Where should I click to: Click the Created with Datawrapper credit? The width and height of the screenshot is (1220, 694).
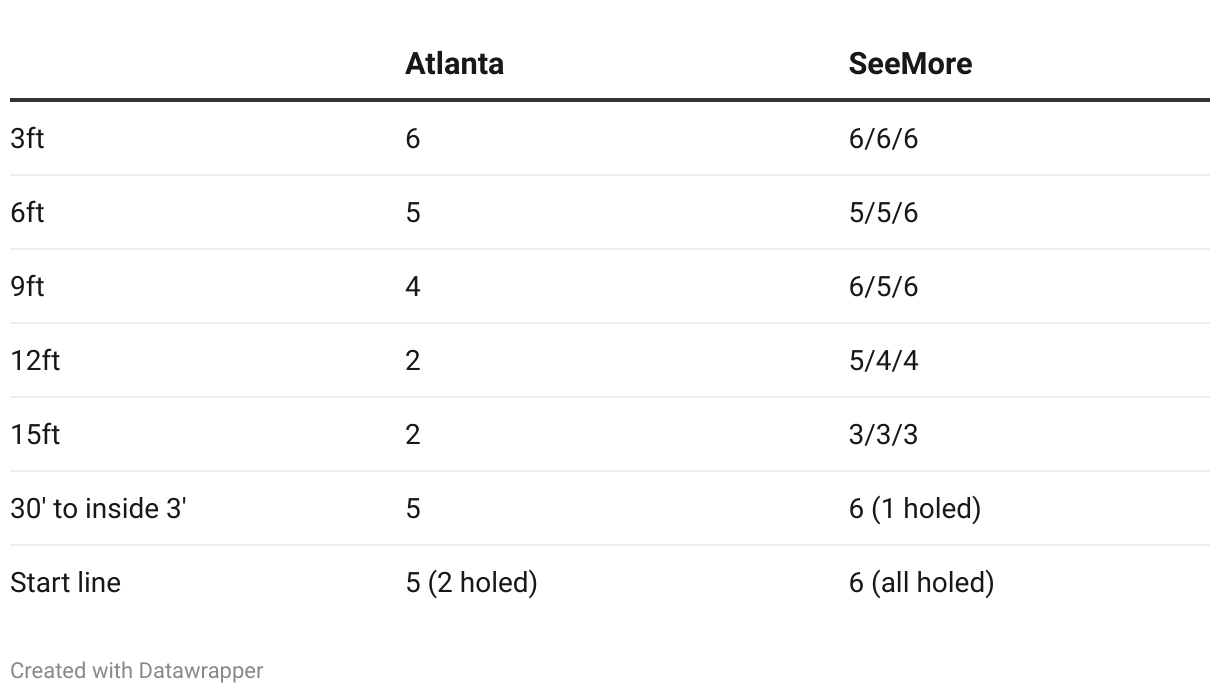[x=137, y=670]
